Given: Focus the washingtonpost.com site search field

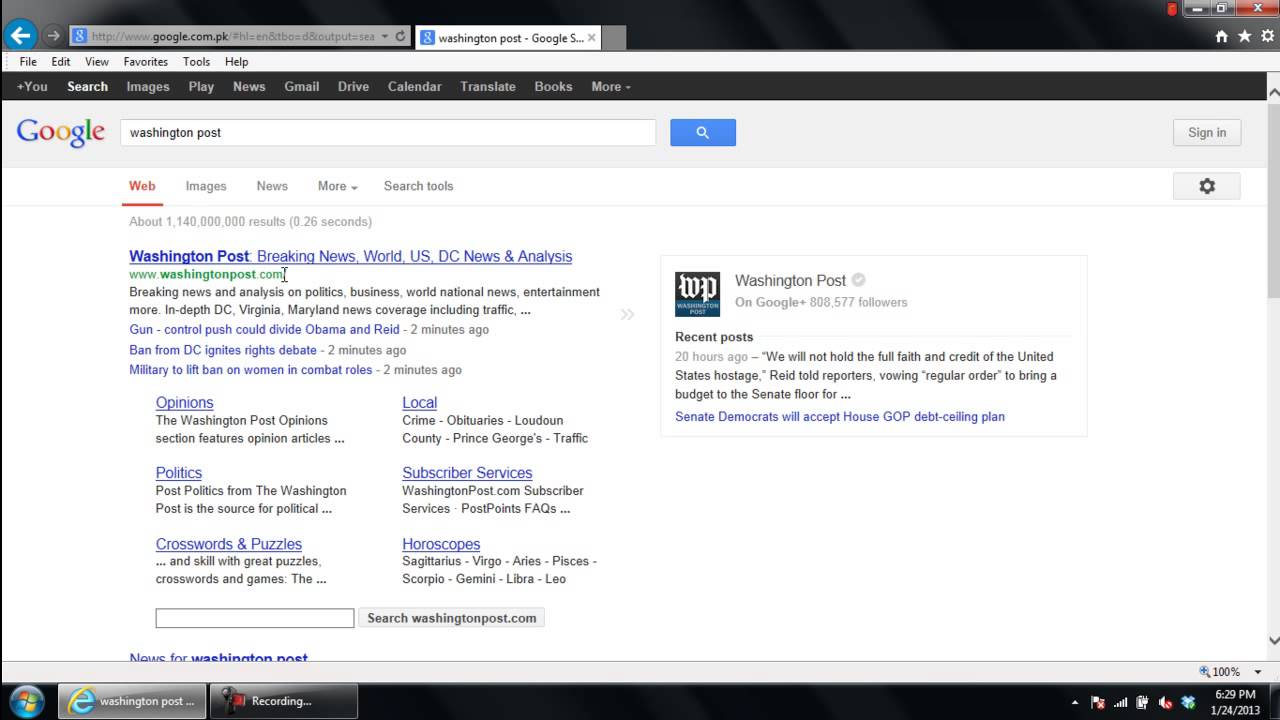Looking at the screenshot, I should pyautogui.click(x=255, y=618).
